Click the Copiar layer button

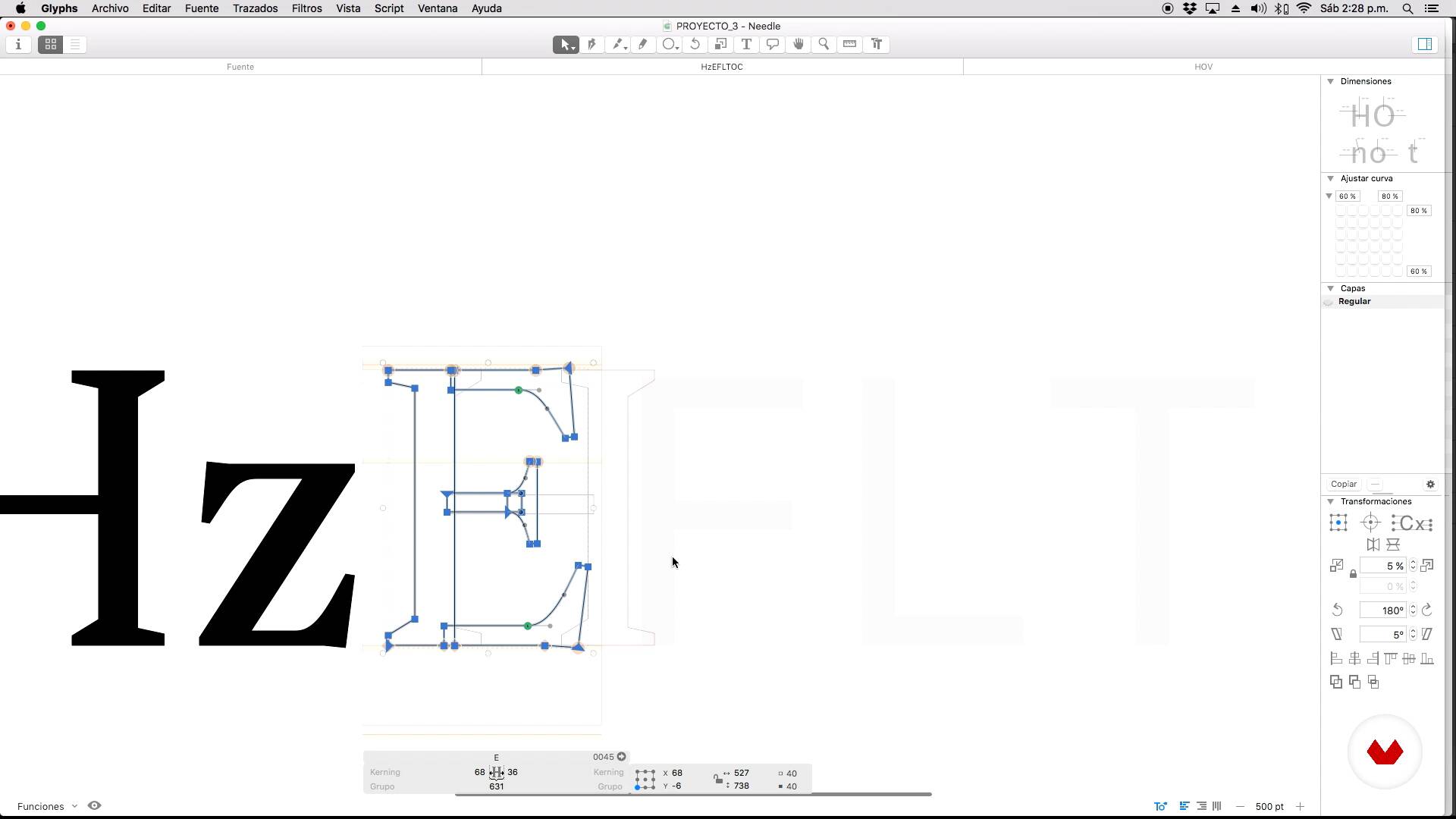point(1344,484)
